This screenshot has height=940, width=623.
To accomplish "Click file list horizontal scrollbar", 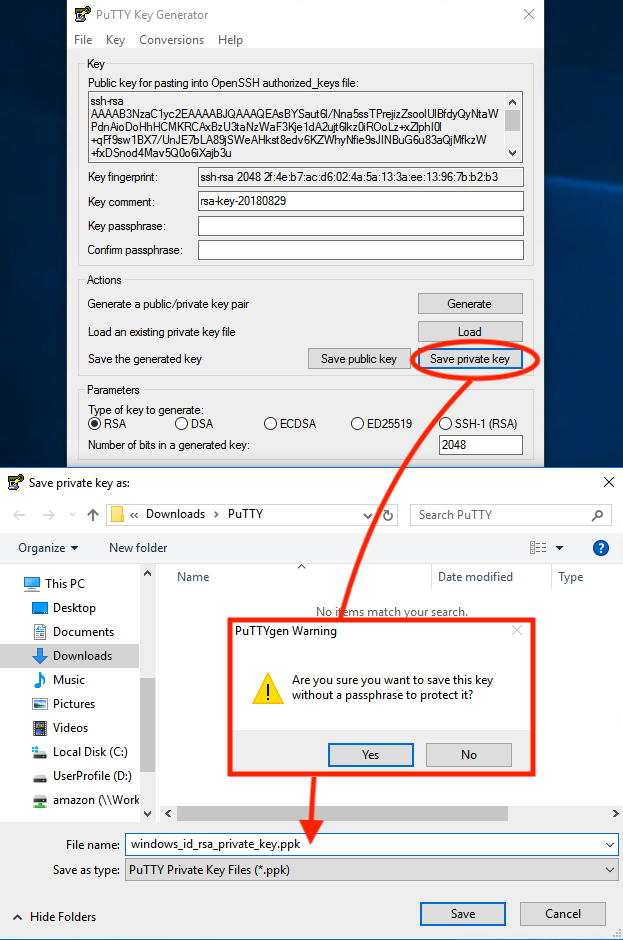I will [342, 813].
